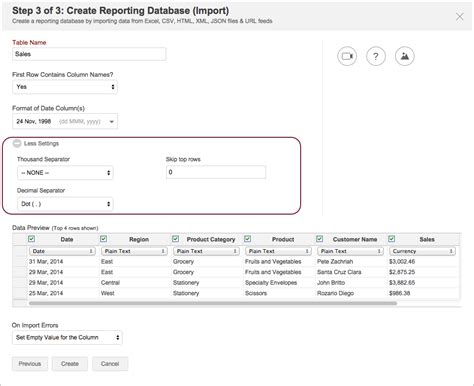Click the $3,882.65 sales value

point(402,283)
